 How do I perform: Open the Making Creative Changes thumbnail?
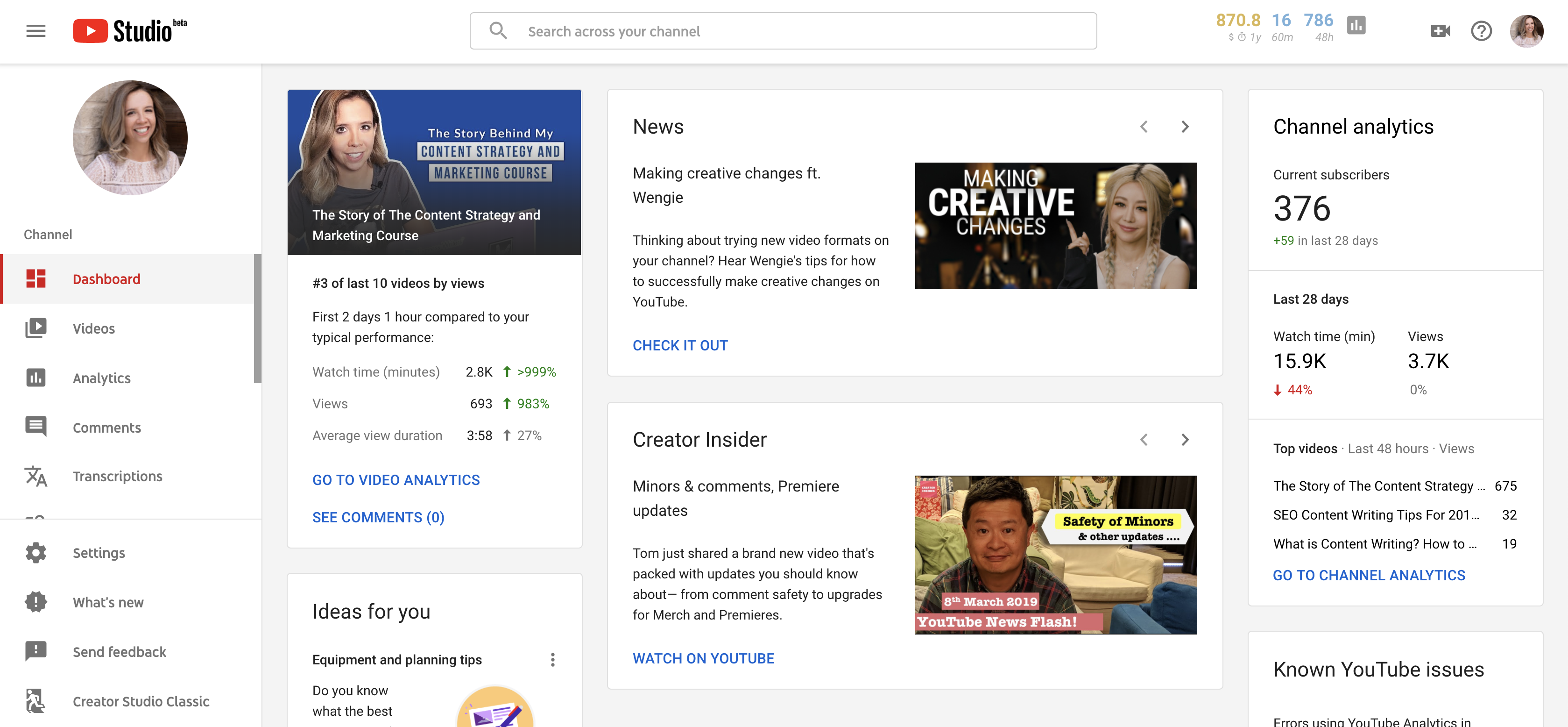pyautogui.click(x=1055, y=225)
